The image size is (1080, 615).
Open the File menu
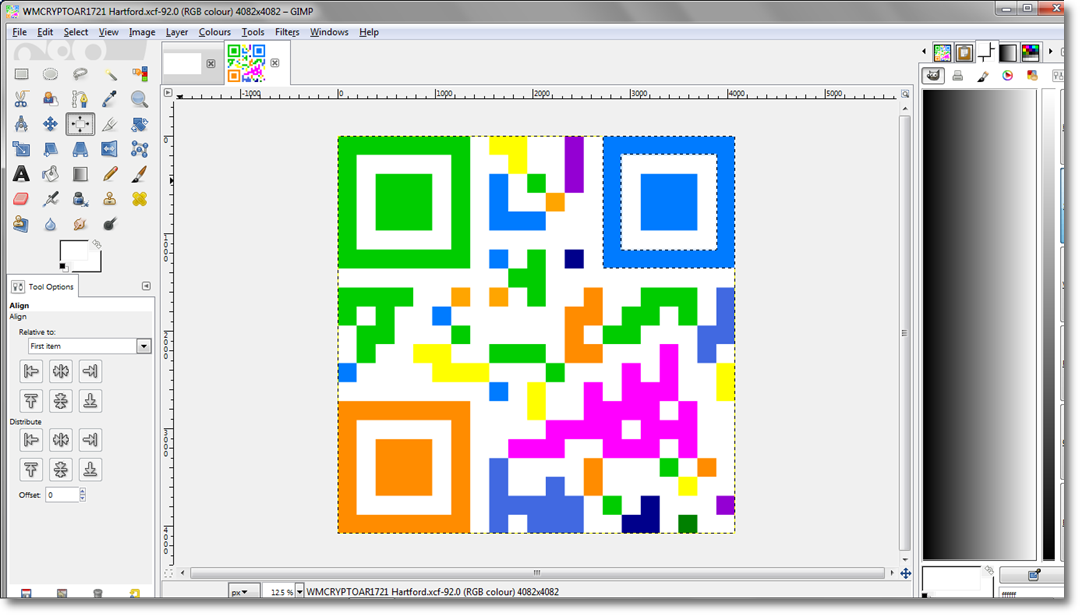coord(19,32)
